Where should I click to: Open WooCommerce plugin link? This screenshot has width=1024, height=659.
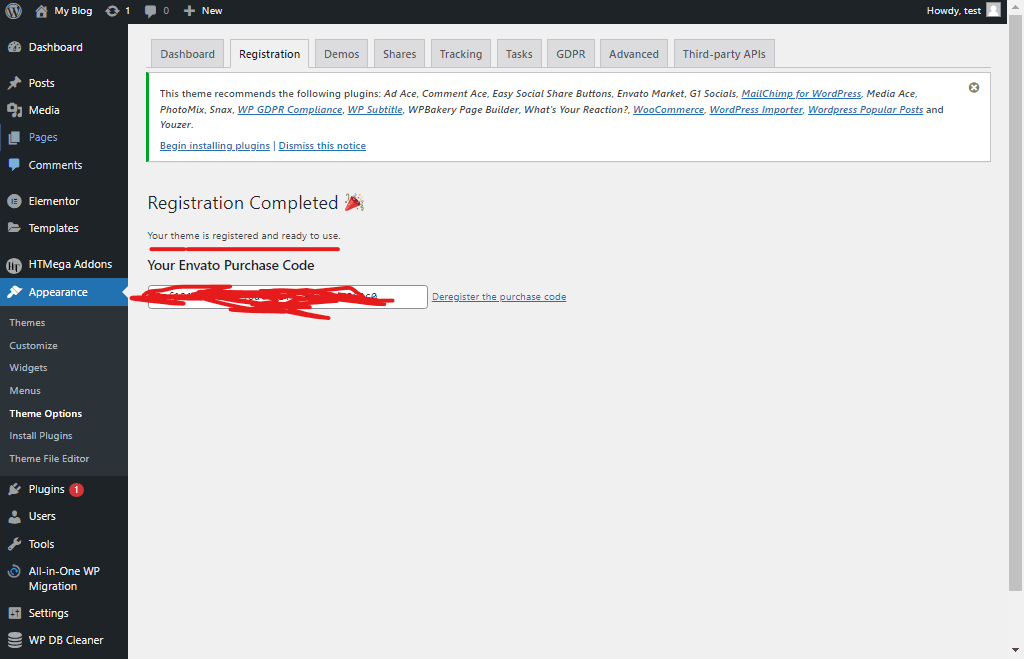[669, 110]
